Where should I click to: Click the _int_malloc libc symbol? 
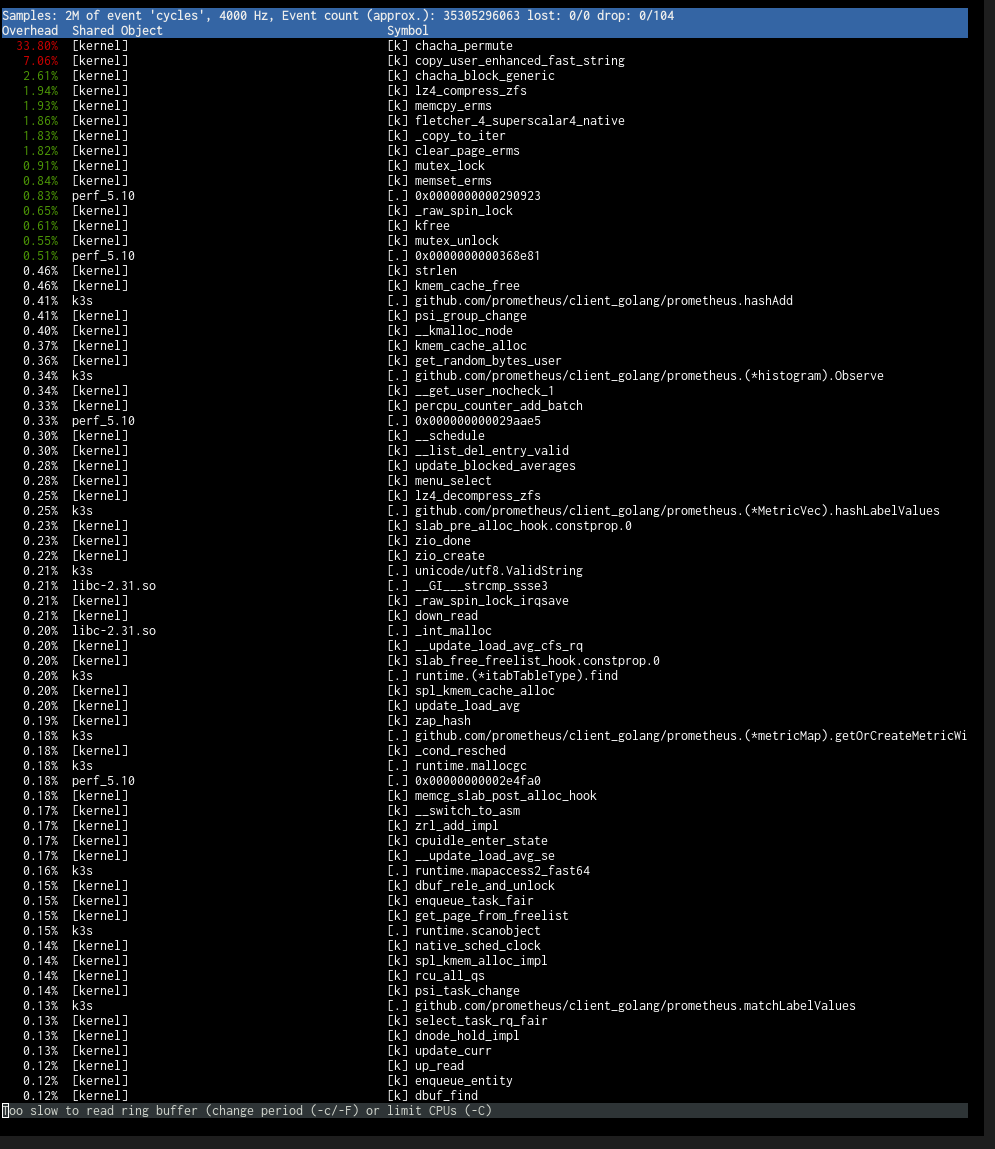[453, 632]
